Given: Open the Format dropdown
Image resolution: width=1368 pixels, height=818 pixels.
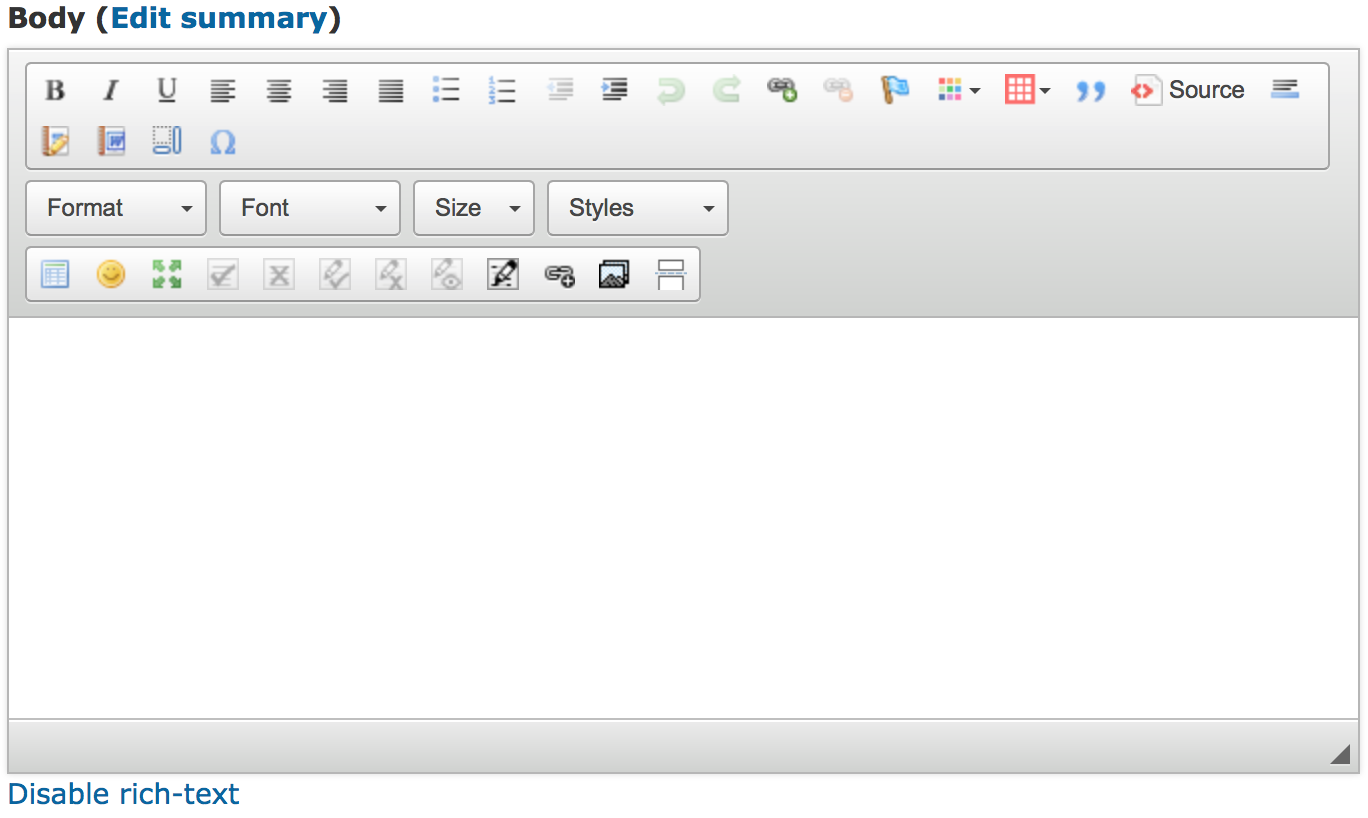Looking at the screenshot, I should point(115,208).
